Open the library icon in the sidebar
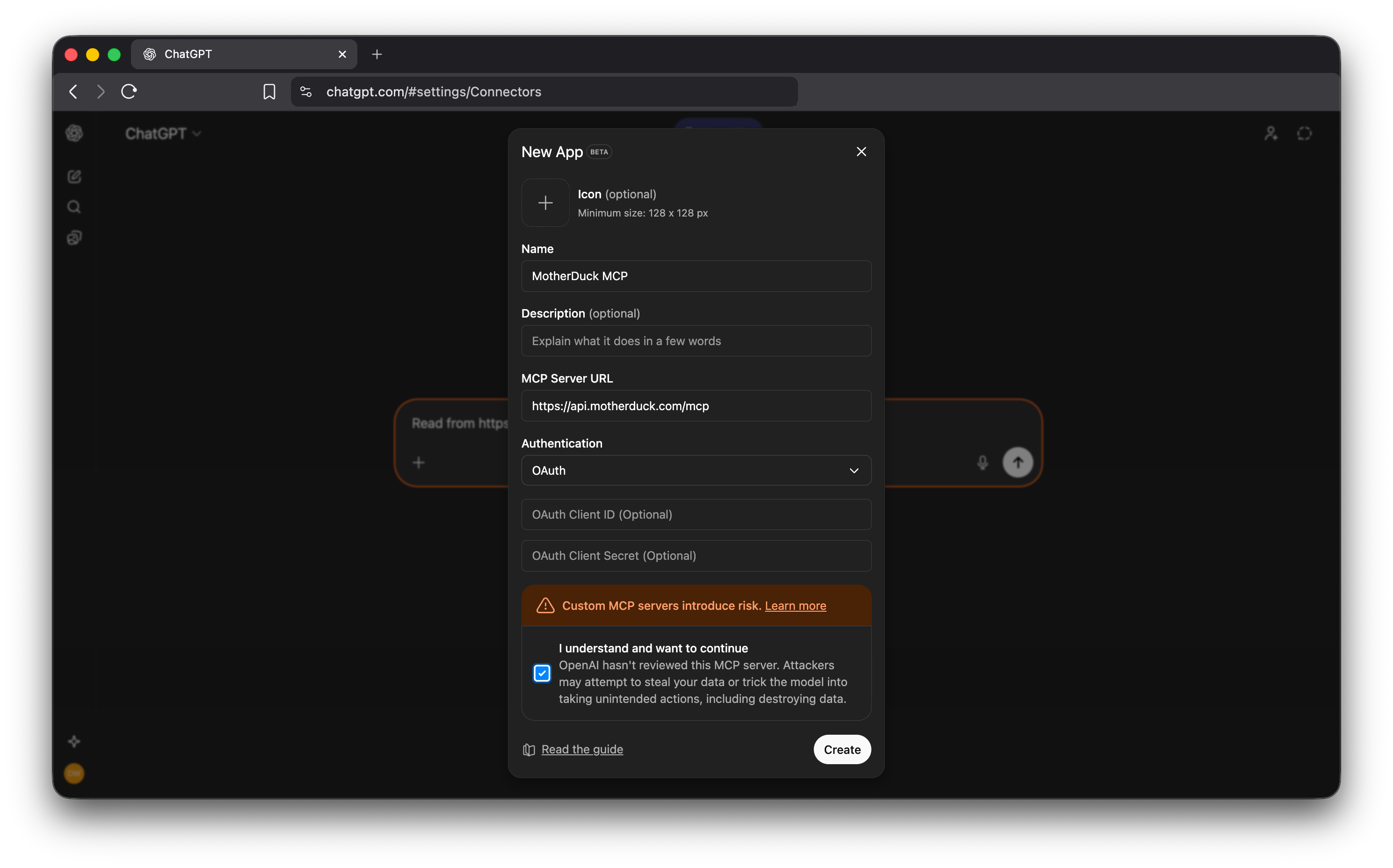Screen dimensions: 1393x868 [74, 238]
